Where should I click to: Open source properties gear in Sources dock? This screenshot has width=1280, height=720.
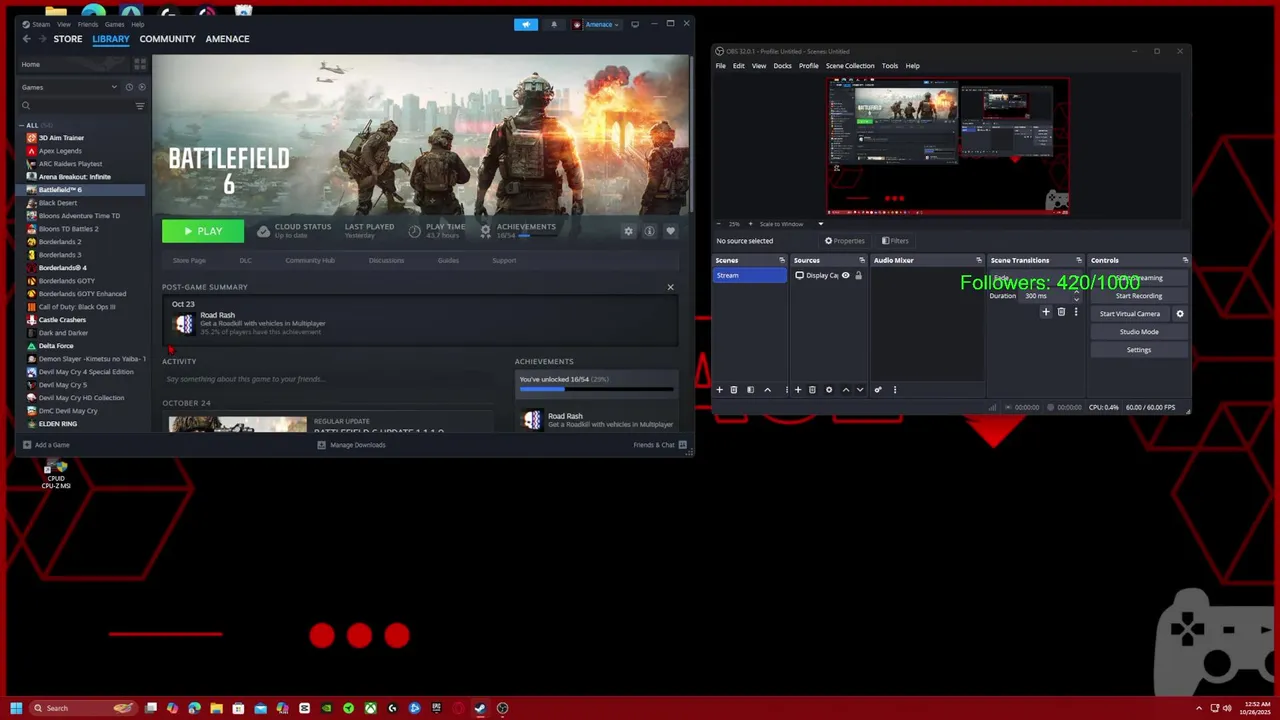pyautogui.click(x=829, y=390)
